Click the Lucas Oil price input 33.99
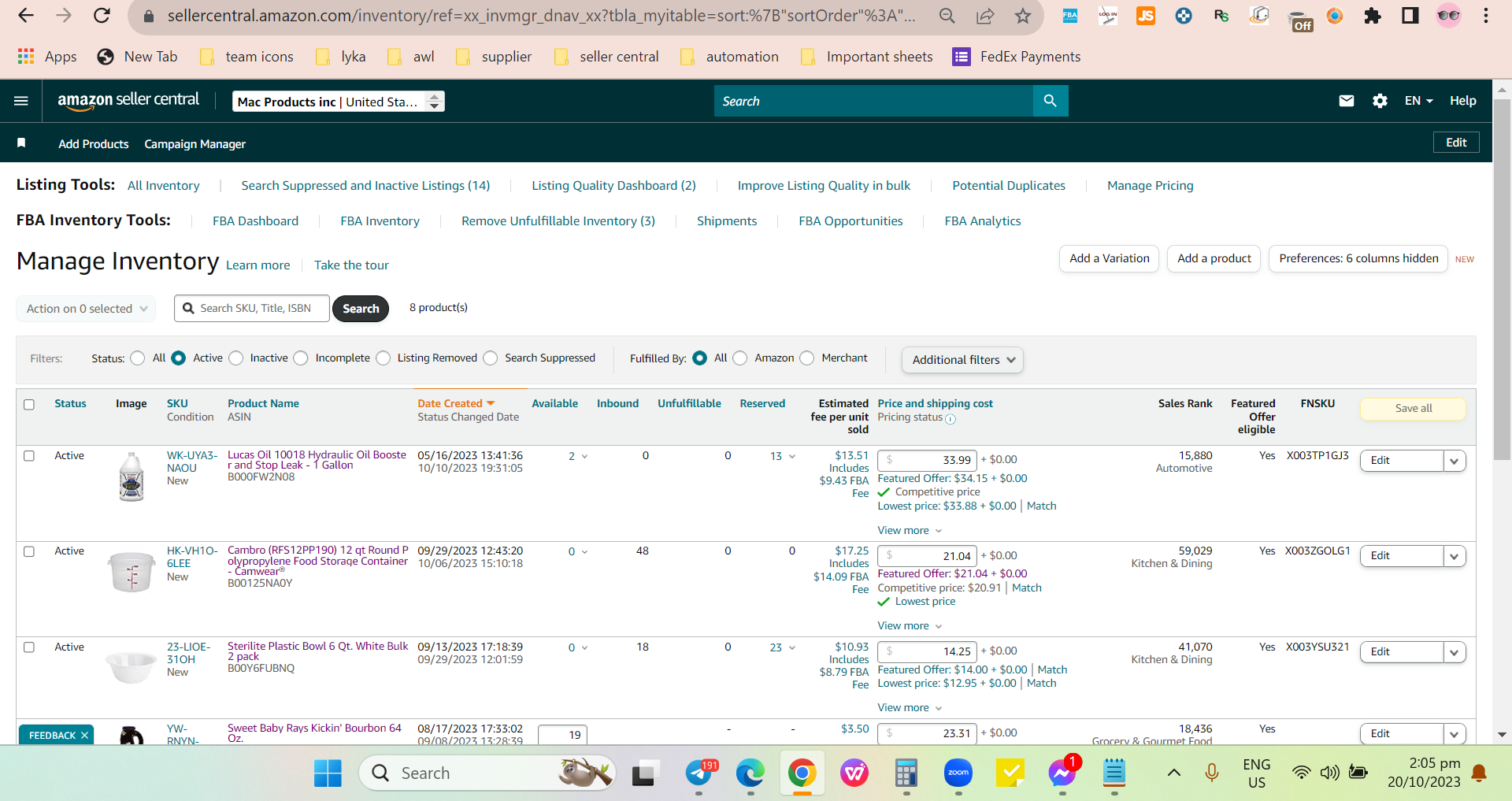 coord(927,460)
